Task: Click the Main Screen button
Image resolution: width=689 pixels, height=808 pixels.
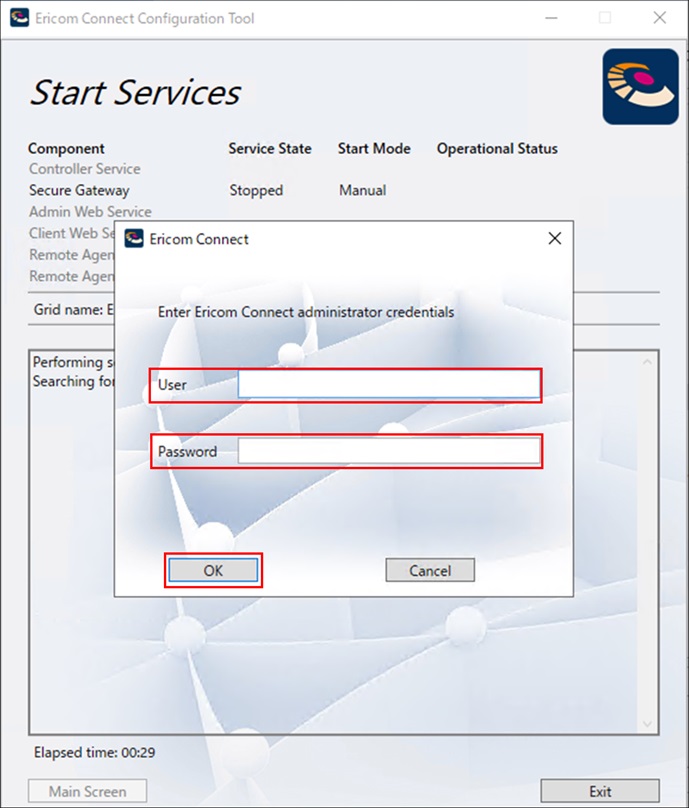Action: (88, 791)
